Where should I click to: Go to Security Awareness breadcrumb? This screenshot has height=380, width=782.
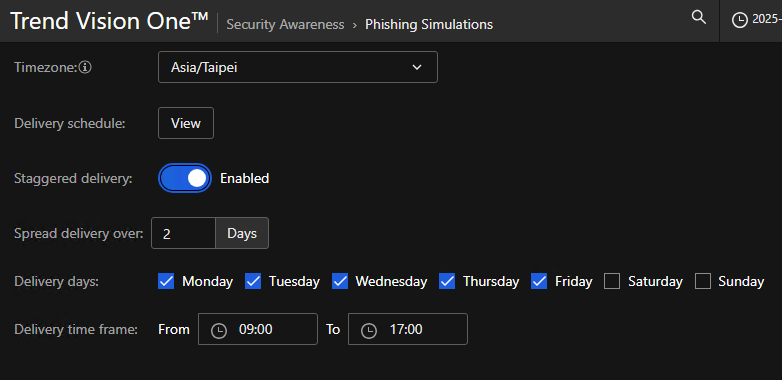(x=285, y=24)
